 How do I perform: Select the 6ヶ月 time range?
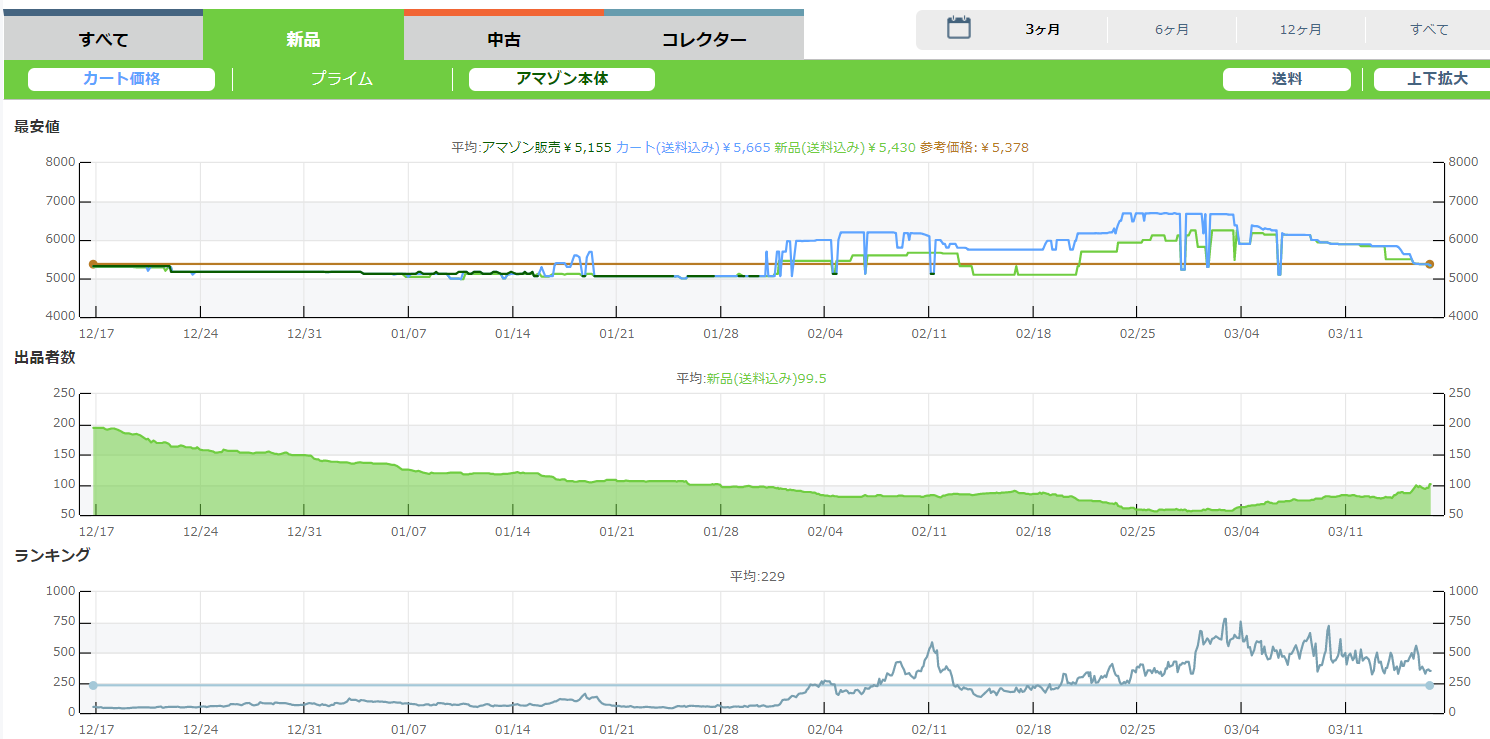pos(1171,29)
